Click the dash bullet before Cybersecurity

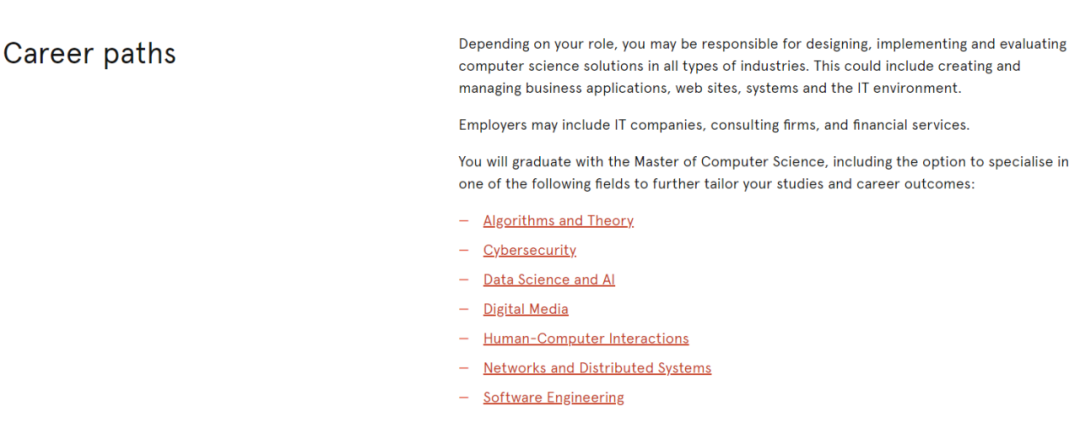pyautogui.click(x=464, y=250)
